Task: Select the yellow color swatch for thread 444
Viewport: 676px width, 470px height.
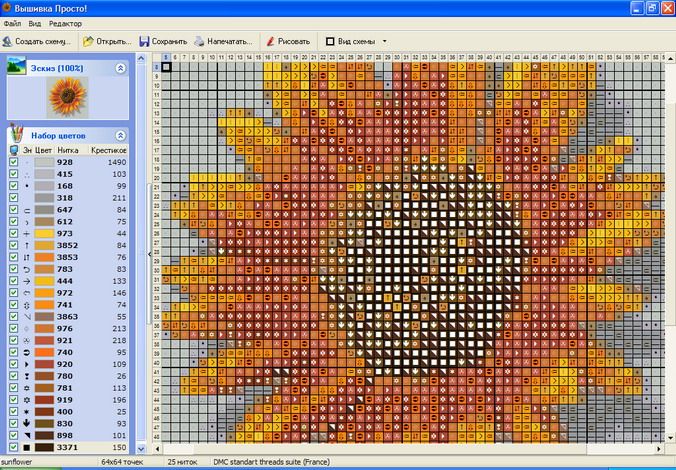Action: click(45, 281)
